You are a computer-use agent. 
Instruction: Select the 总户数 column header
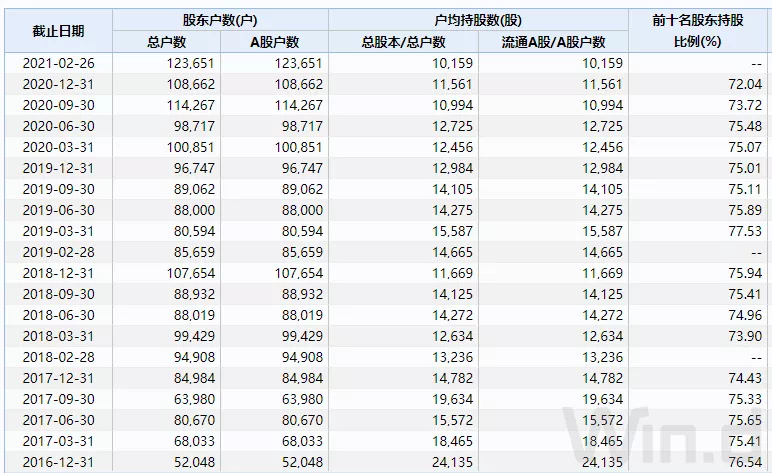(165, 41)
